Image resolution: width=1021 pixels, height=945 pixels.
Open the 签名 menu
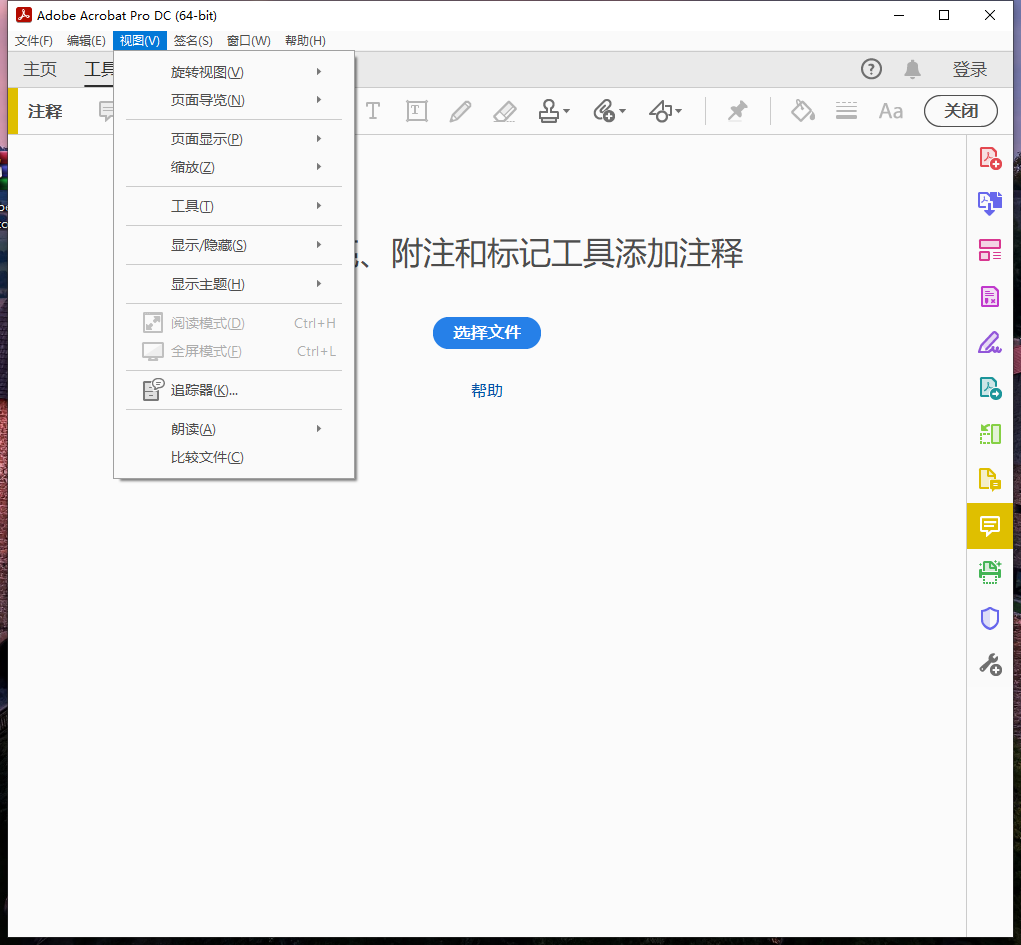coord(192,40)
